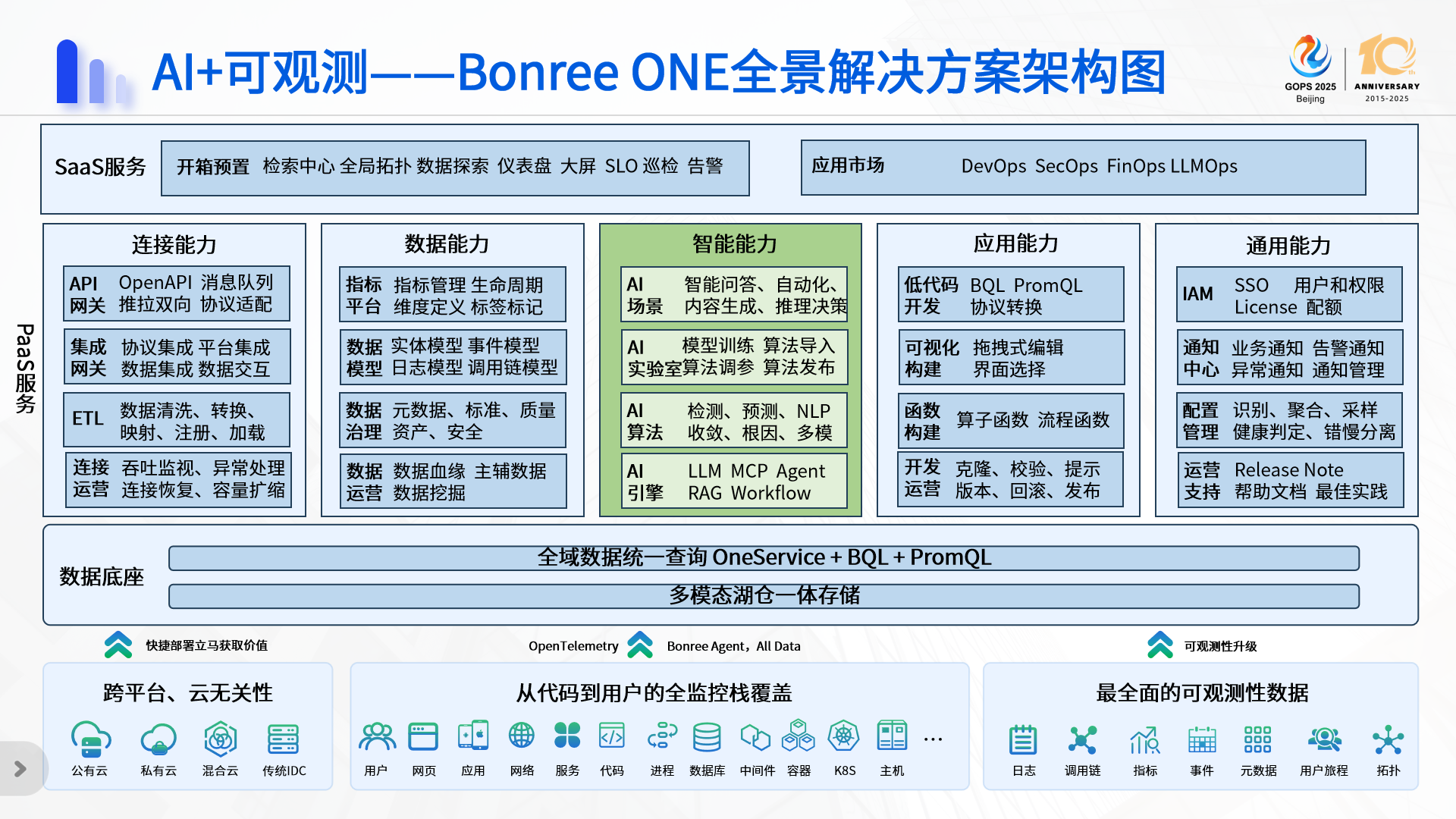Click the 数据库 database icon
Viewport: 1456px width, 819px height.
707,736
